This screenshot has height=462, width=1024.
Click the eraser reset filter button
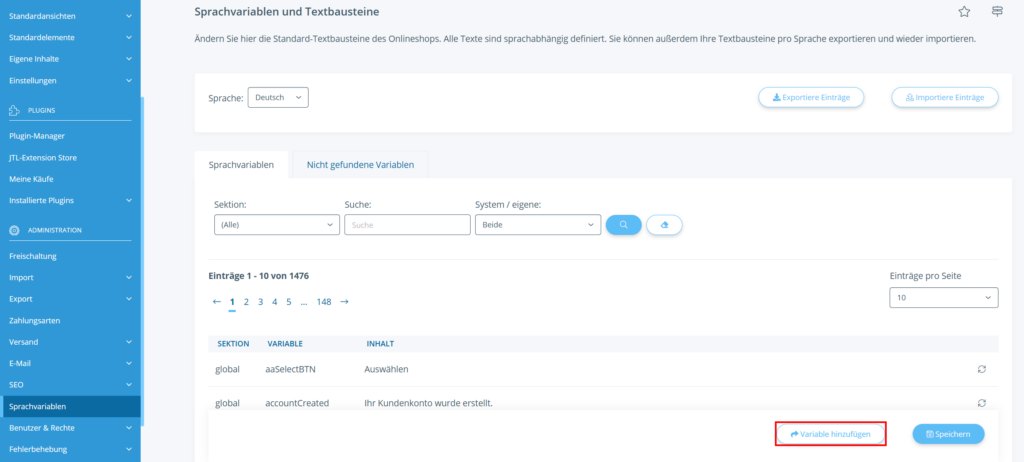pyautogui.click(x=664, y=225)
